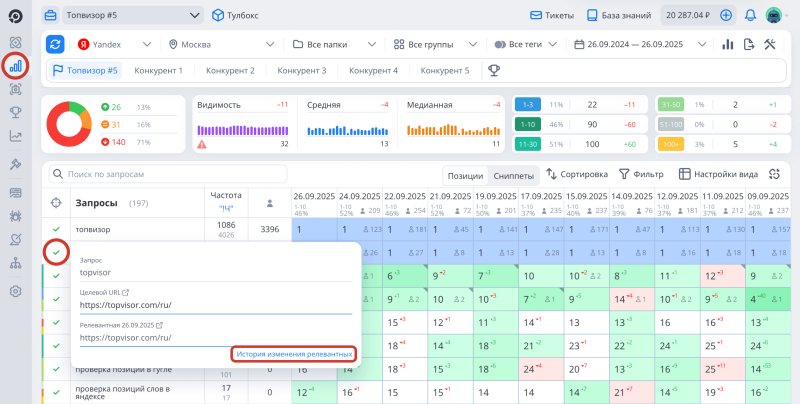Image resolution: width=800 pixels, height=404 pixels.
Task: Switch to the Конкурент 3 tab
Action: point(302,70)
